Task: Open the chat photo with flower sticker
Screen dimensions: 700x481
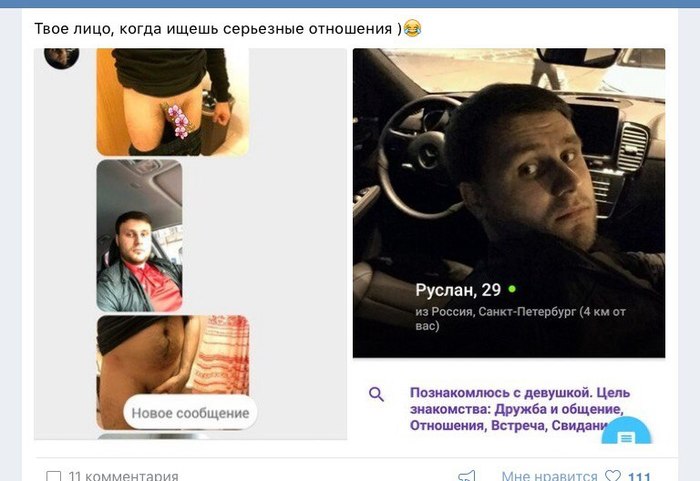Action: tap(173, 102)
